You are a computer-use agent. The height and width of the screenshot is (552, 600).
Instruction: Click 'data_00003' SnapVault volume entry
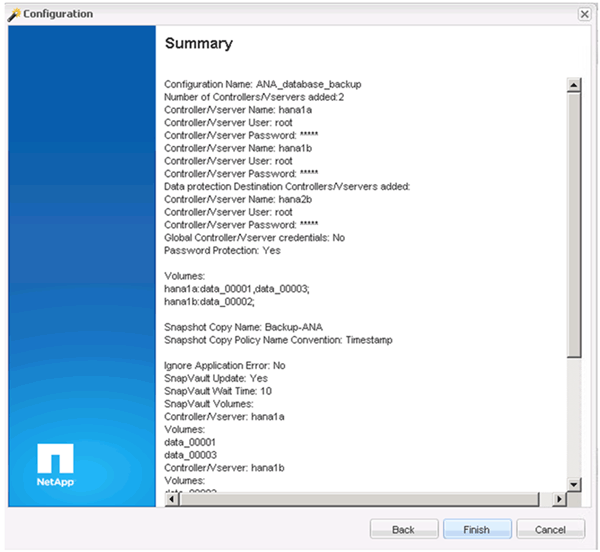pos(190,455)
